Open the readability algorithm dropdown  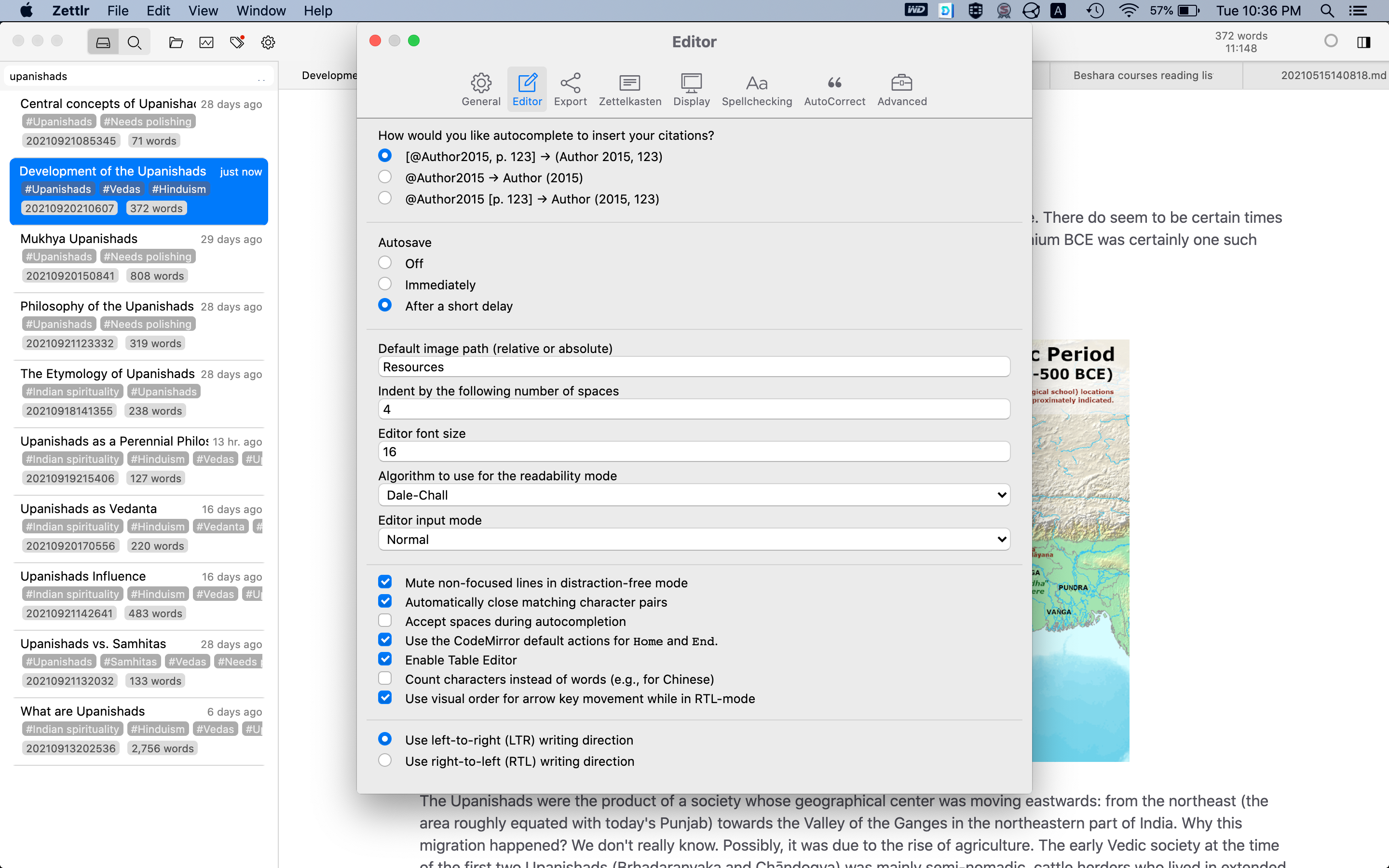[694, 494]
